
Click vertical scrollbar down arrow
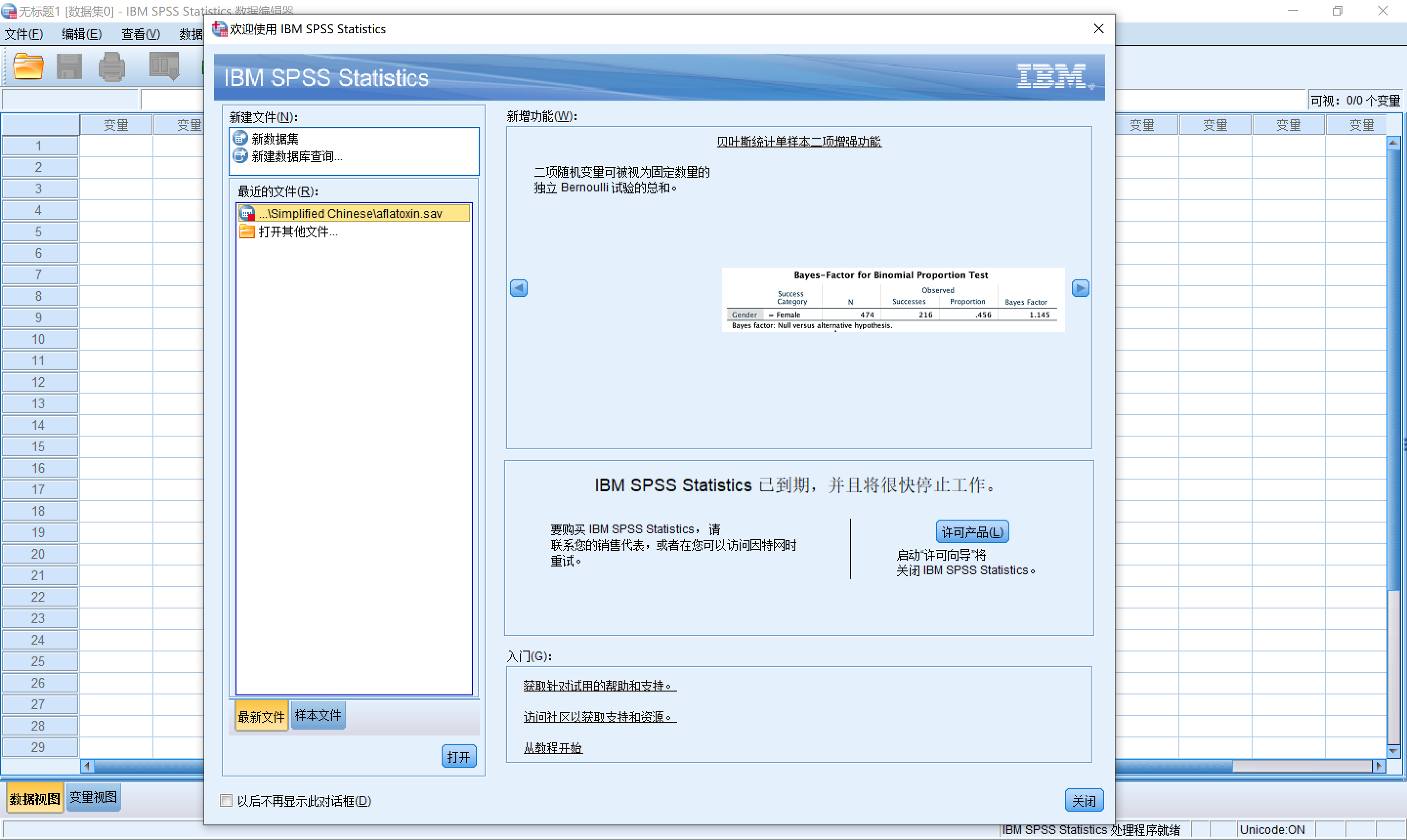point(1393,751)
